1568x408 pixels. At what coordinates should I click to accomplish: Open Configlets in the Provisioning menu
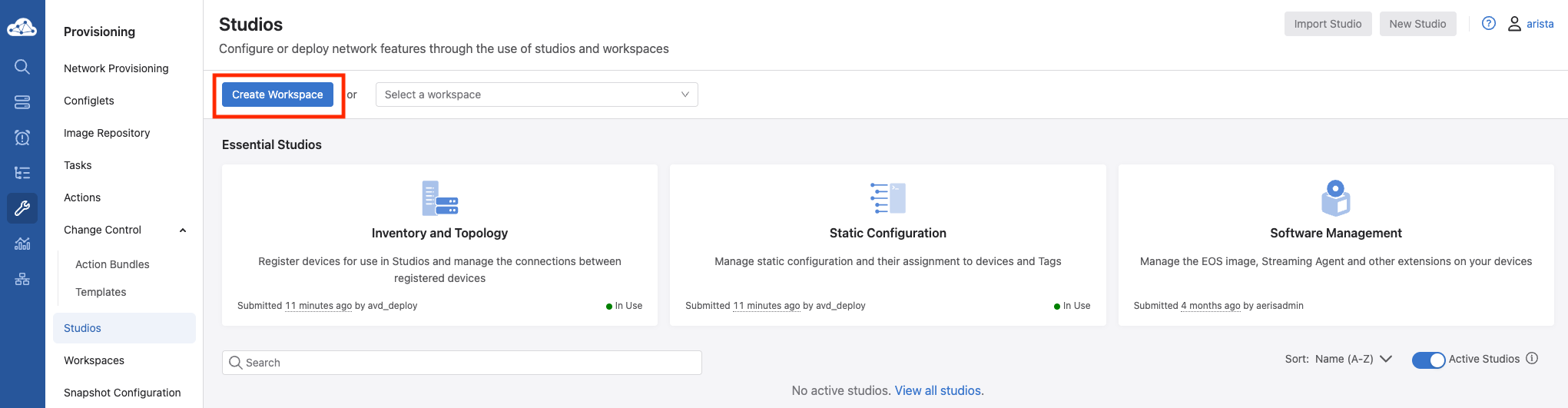click(x=89, y=101)
